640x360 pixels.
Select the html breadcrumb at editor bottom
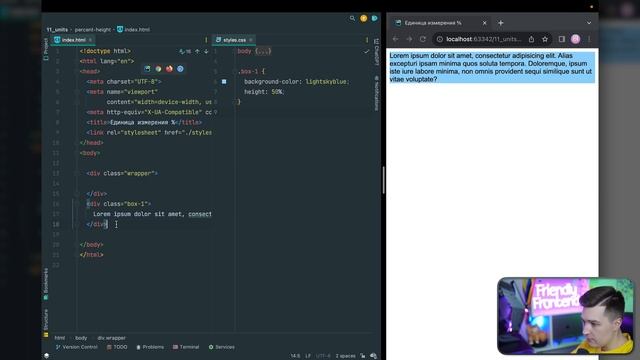pos(60,338)
